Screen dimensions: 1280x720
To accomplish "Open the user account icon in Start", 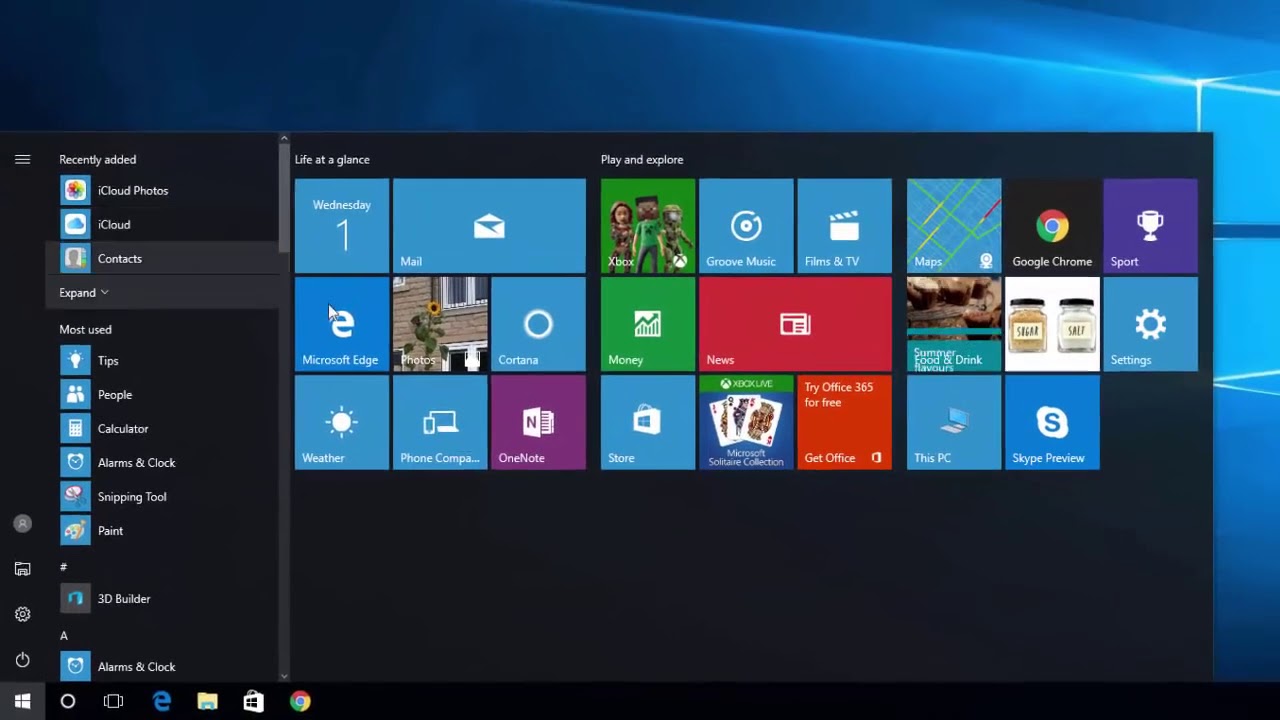I will pyautogui.click(x=22, y=524).
